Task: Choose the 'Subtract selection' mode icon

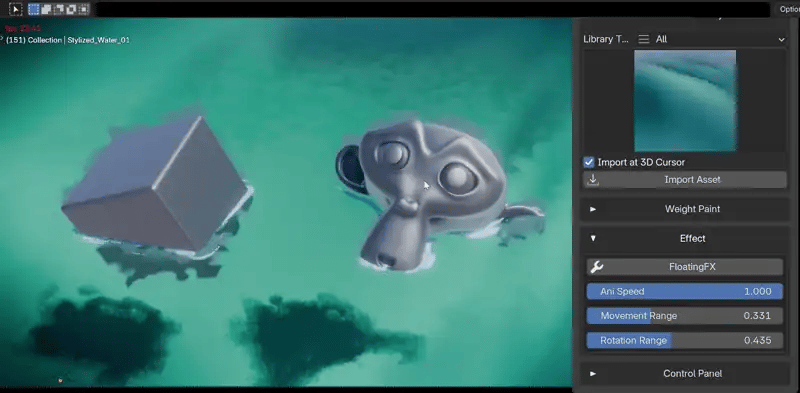Action: point(58,9)
